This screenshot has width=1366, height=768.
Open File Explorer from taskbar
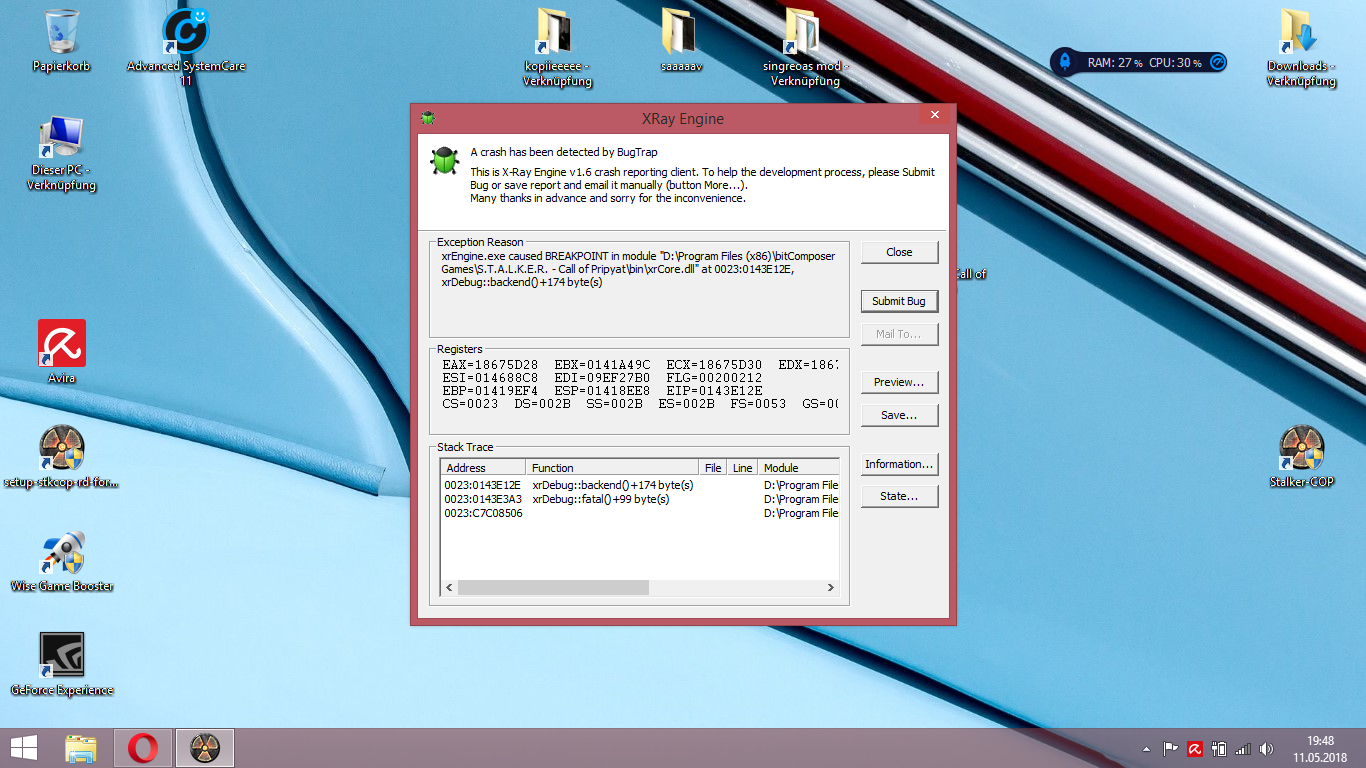click(x=81, y=748)
